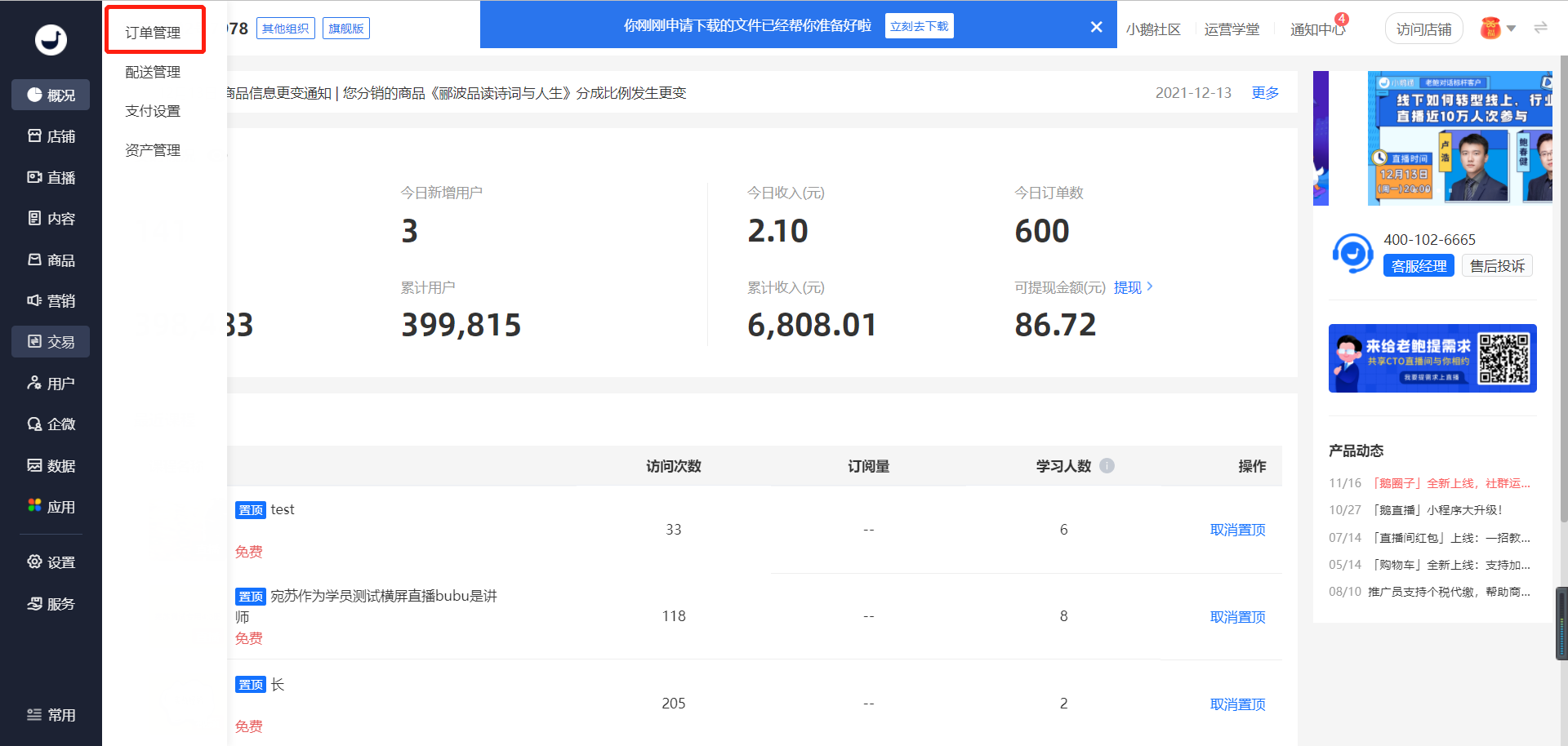Open the 数据 (Data) sidebar section
The image size is (1568, 746).
(51, 465)
